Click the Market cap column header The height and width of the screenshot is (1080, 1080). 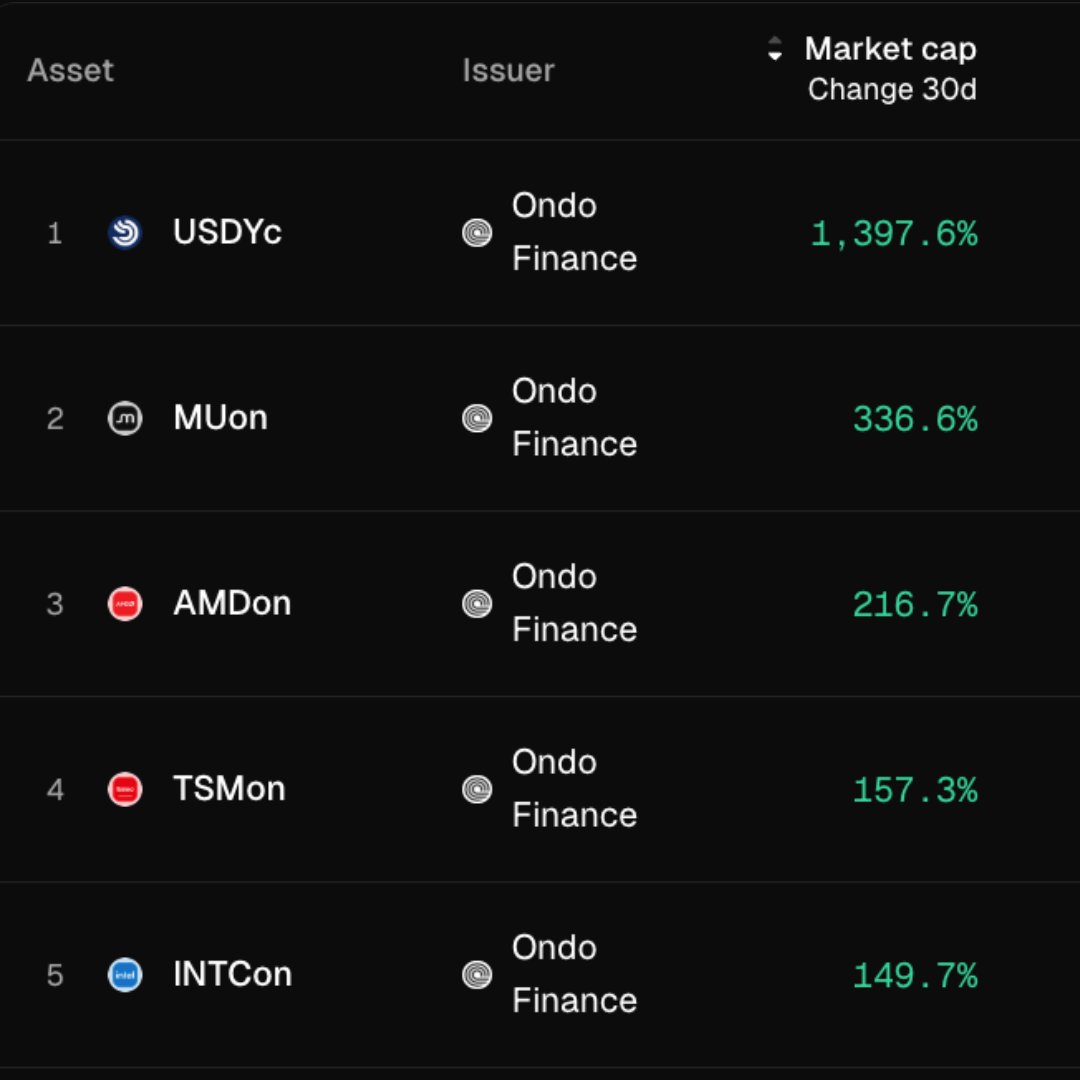tap(890, 49)
